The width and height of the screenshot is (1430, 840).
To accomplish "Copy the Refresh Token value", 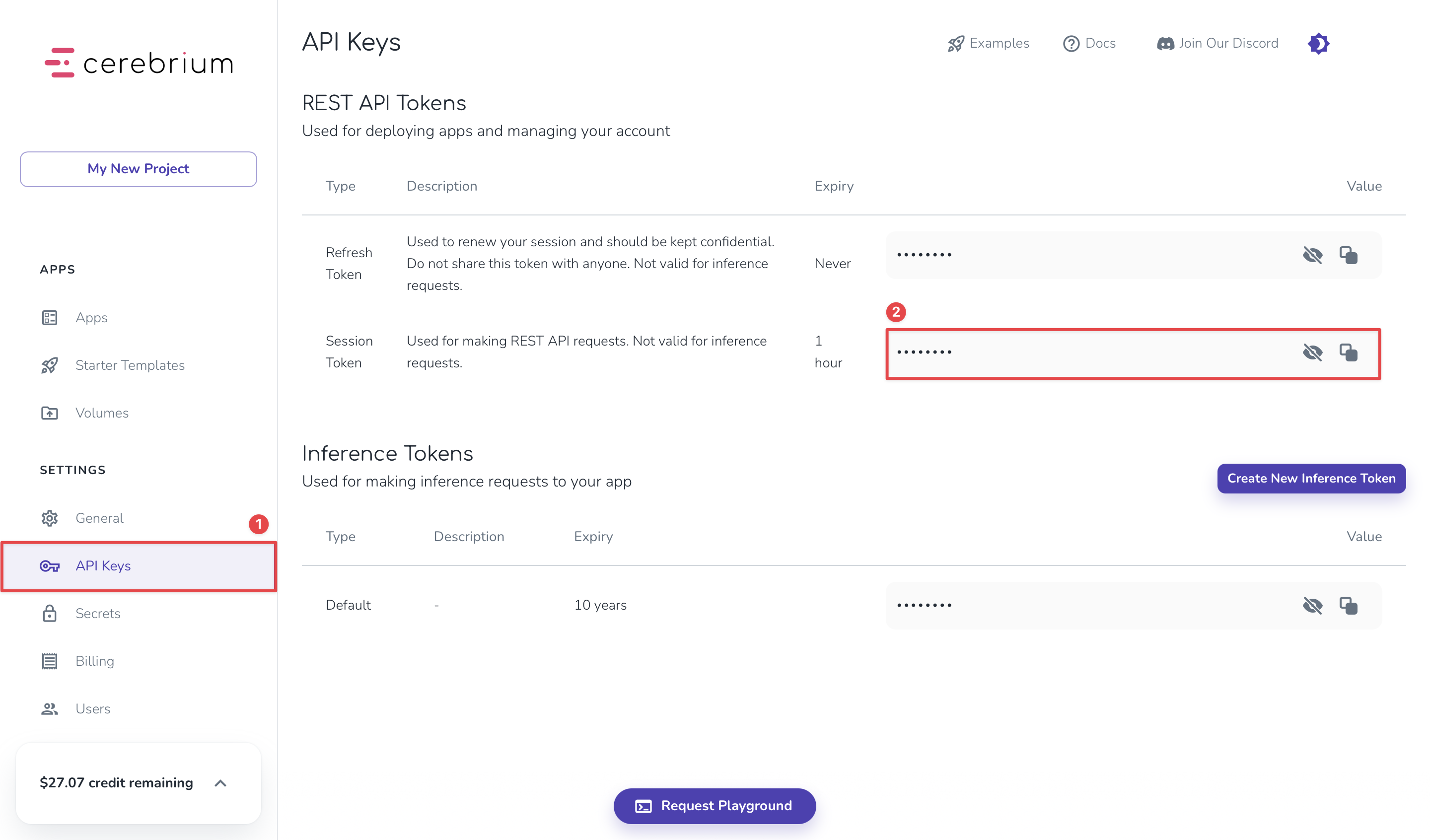I will tap(1348, 255).
